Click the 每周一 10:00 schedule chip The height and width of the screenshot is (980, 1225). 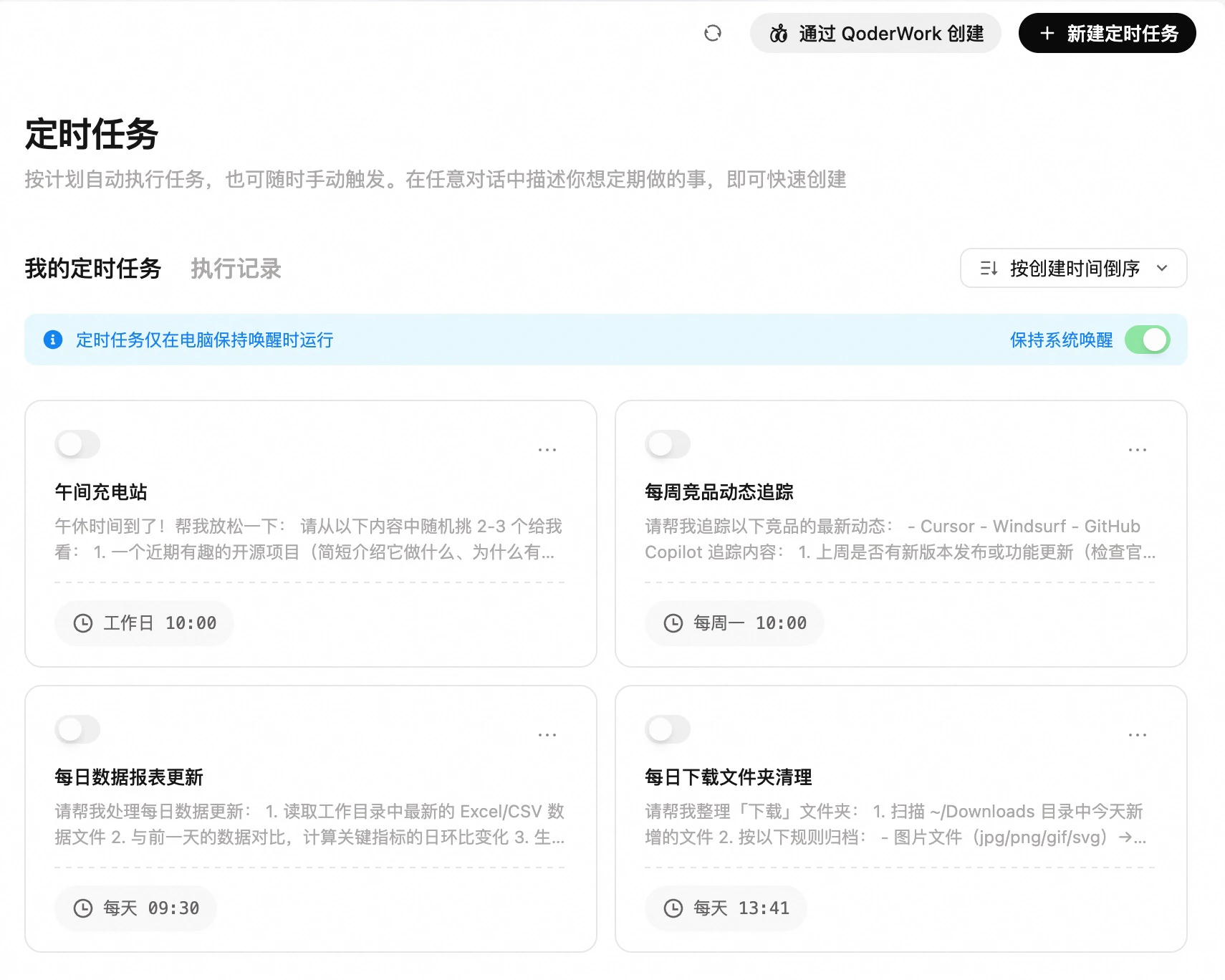coord(734,623)
